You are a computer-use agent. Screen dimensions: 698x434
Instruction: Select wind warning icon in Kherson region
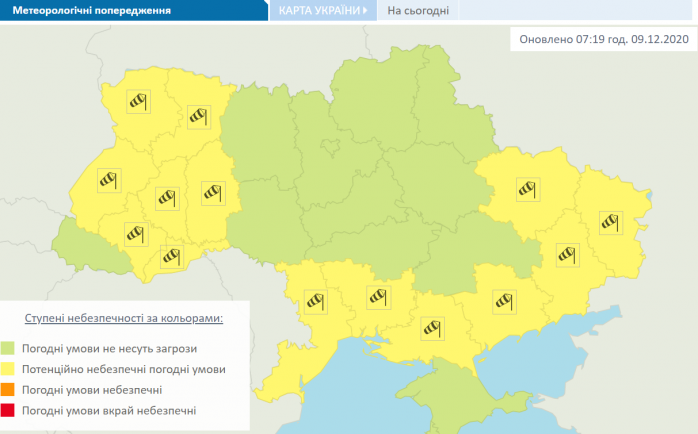point(432,327)
